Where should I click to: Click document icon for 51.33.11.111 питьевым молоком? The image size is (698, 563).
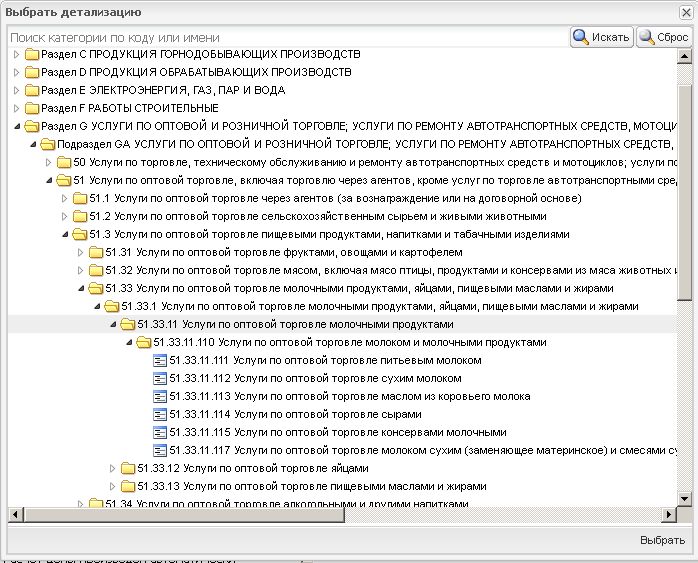coord(160,360)
